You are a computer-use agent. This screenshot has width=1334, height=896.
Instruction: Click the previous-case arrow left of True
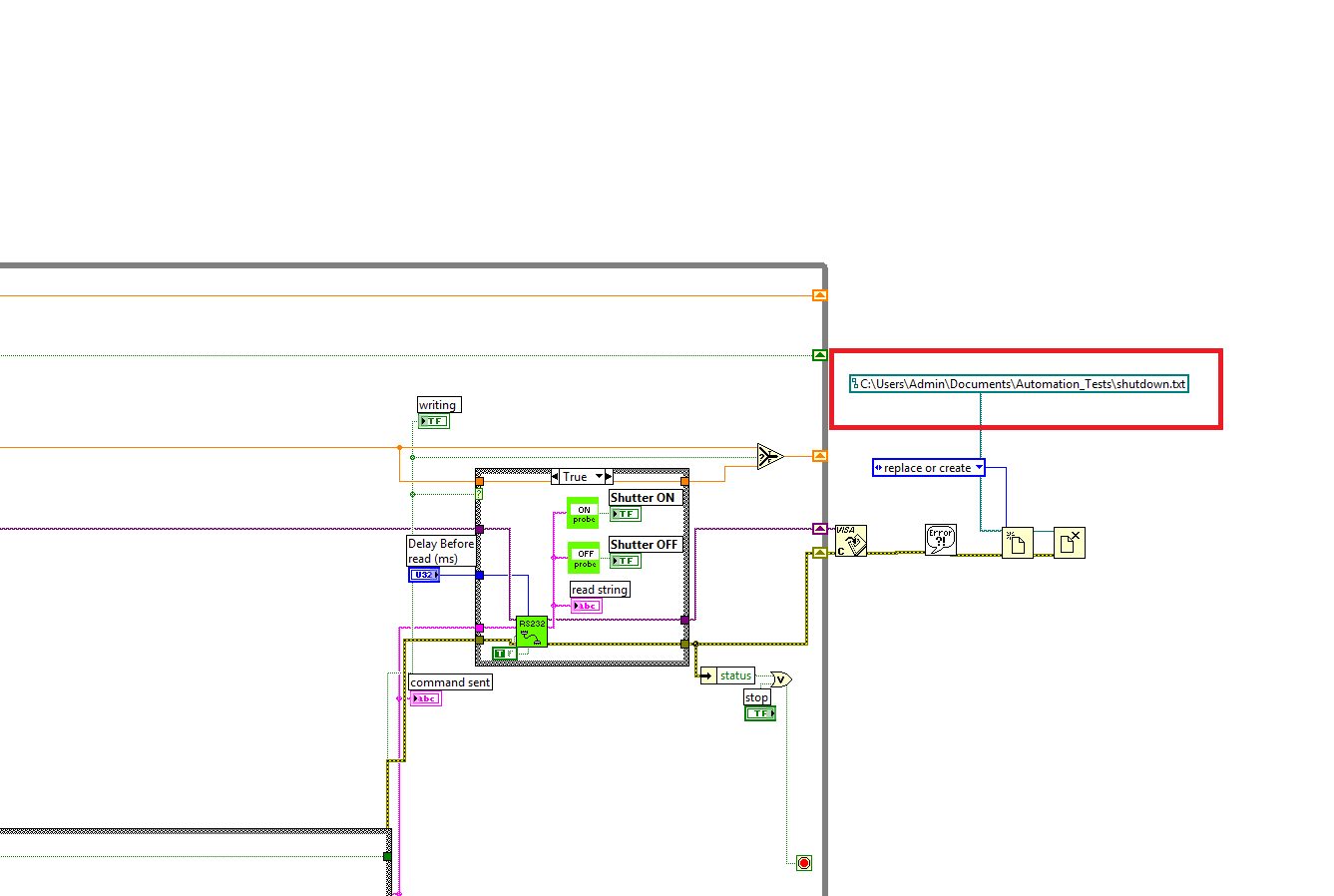click(x=556, y=477)
